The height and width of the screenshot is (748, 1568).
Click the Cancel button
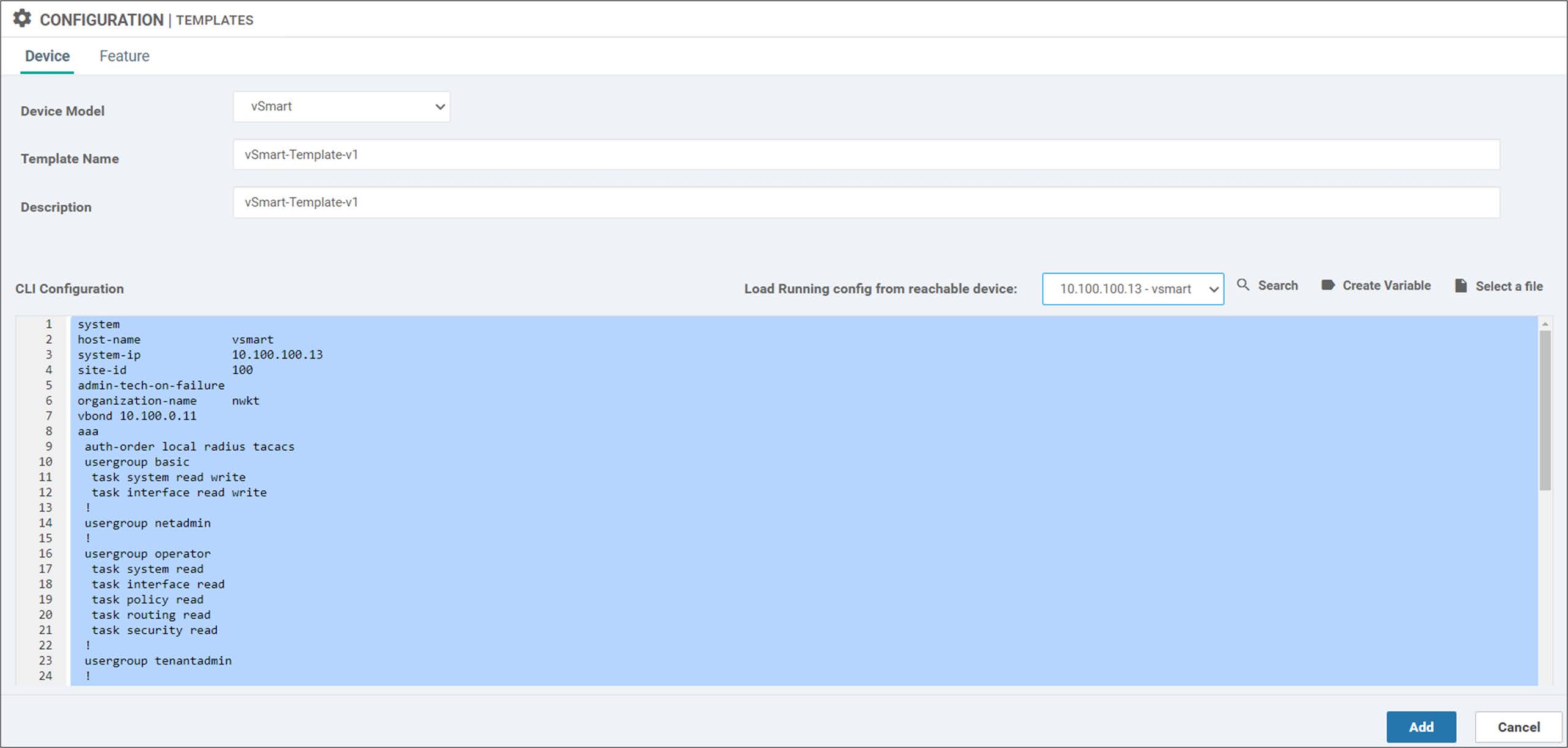(x=1518, y=727)
